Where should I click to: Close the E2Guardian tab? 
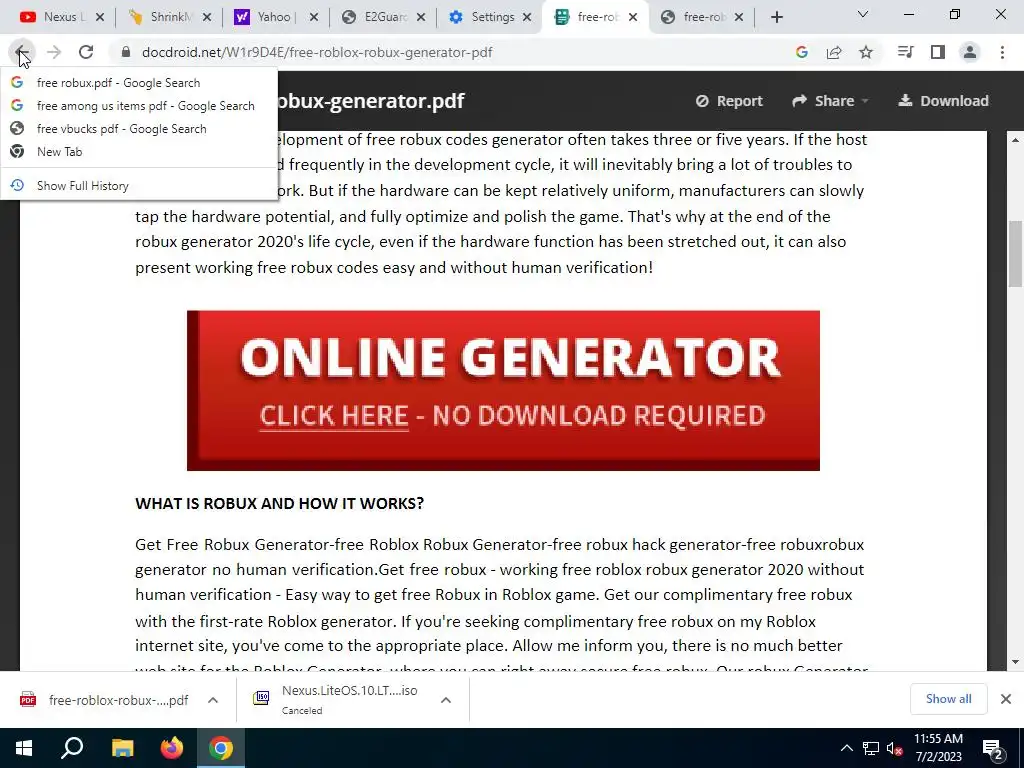click(421, 18)
